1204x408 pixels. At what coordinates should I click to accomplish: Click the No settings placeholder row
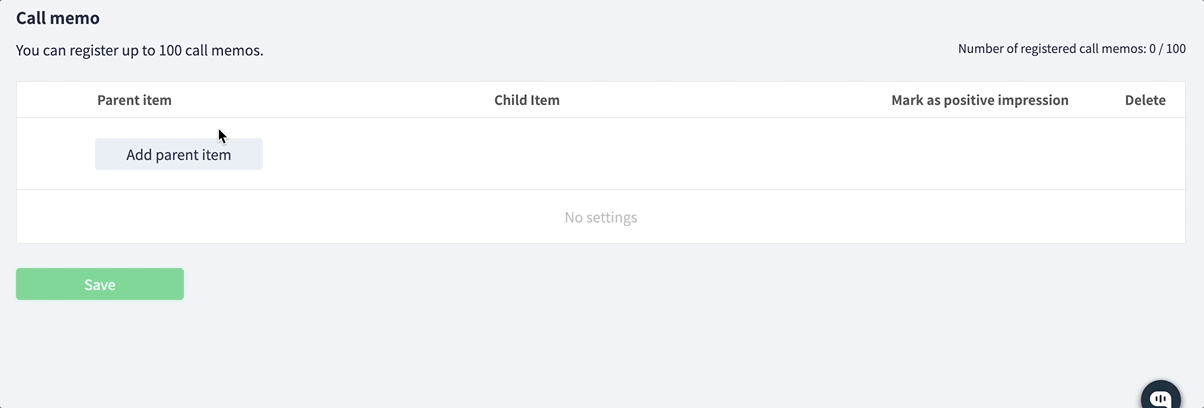coord(601,217)
